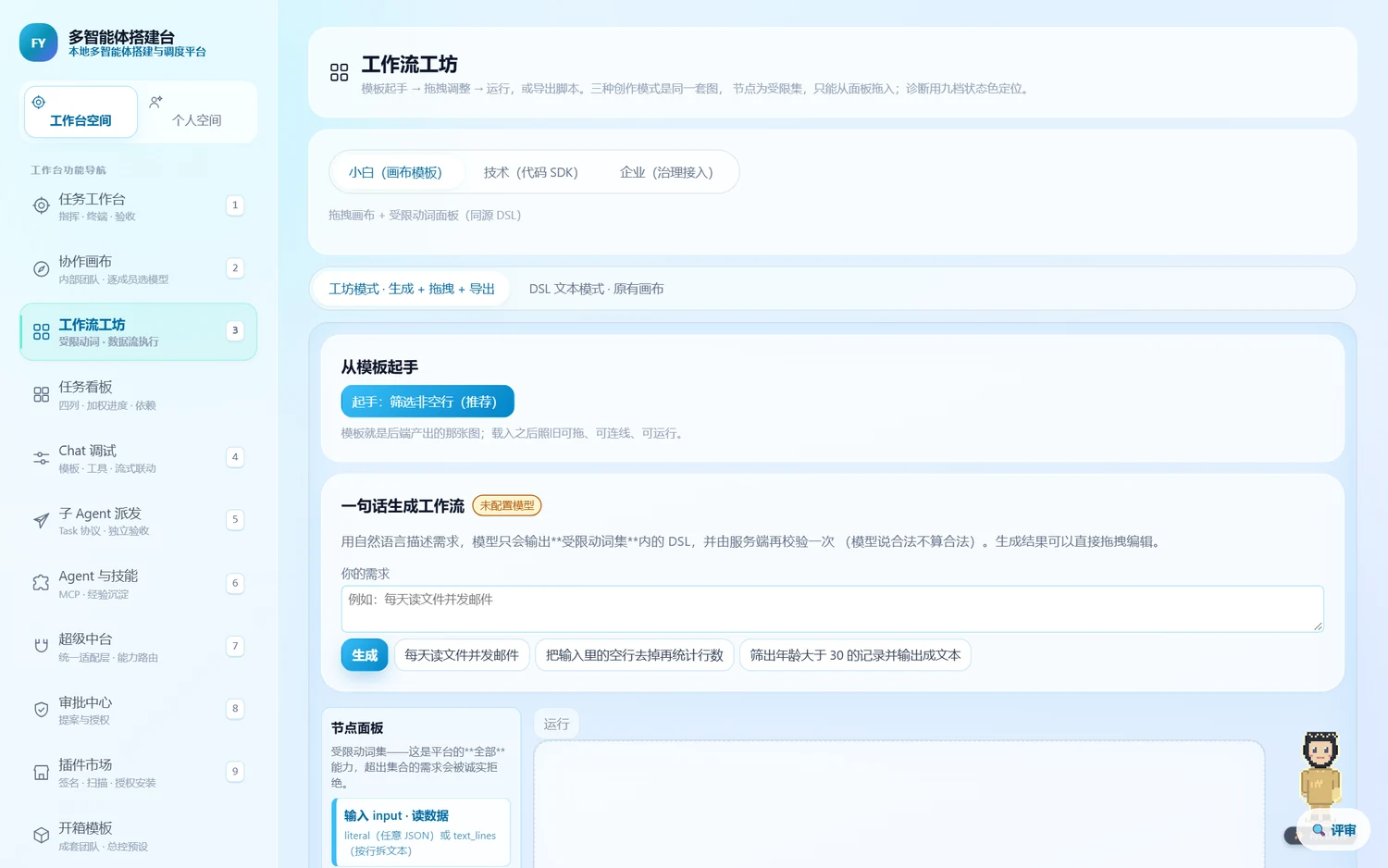The width and height of the screenshot is (1388, 868).
Task: Open 开箱模板 navigation item
Action: tap(138, 836)
